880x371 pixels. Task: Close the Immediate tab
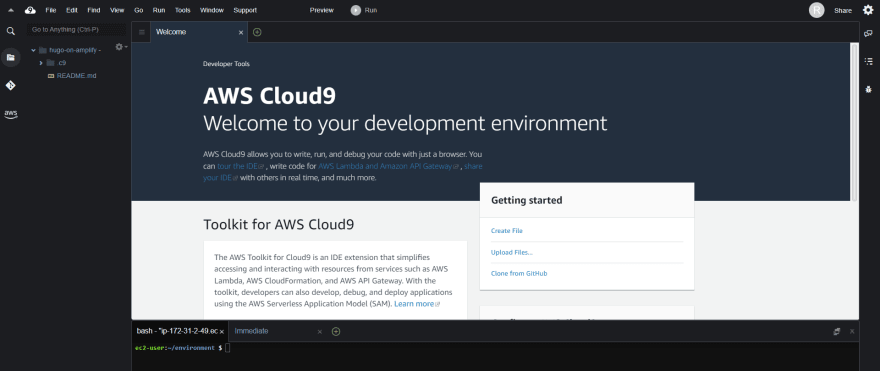(320, 332)
